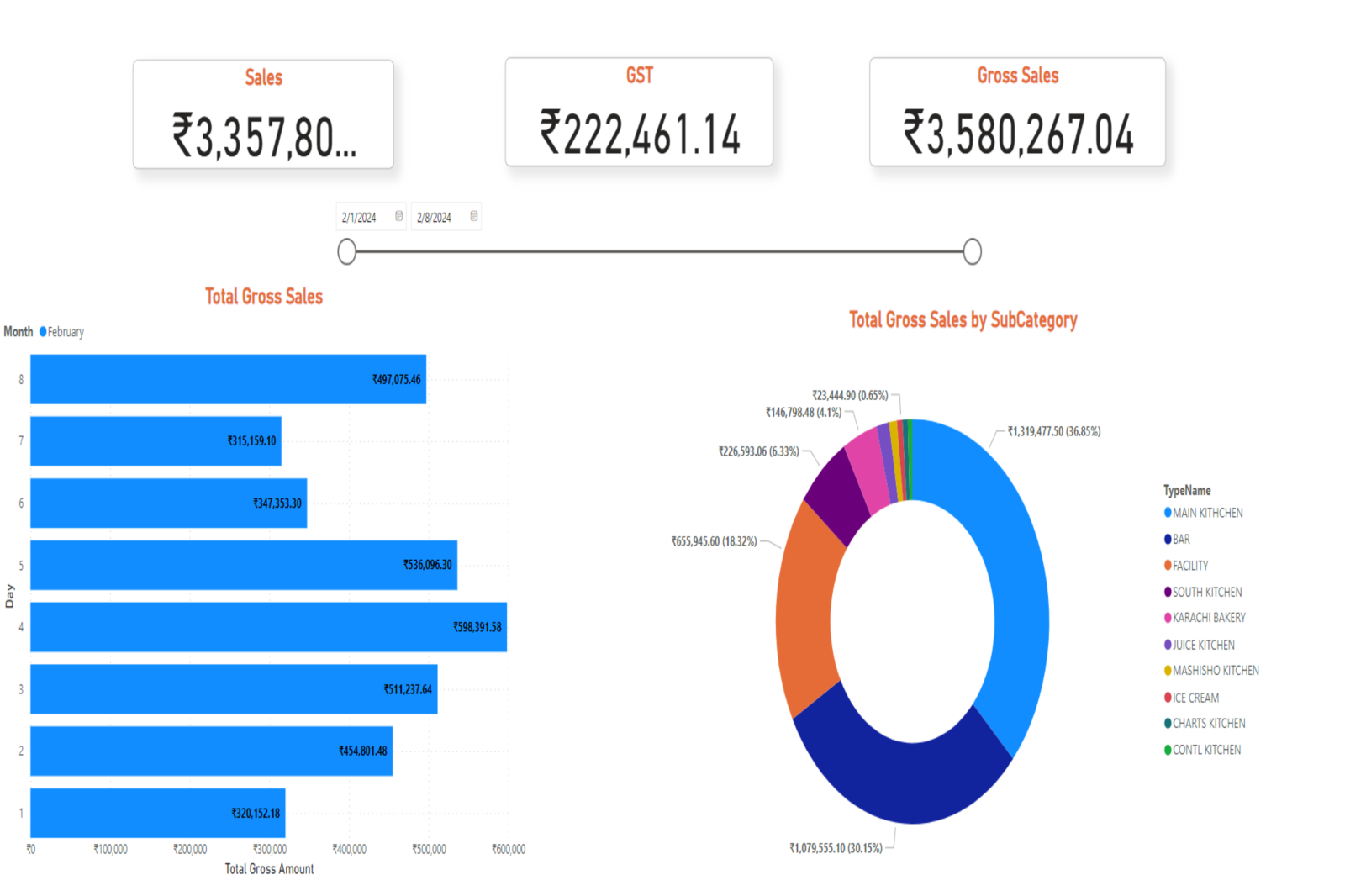The width and height of the screenshot is (1345, 896).
Task: Click the date range slider track
Action: [x=659, y=251]
